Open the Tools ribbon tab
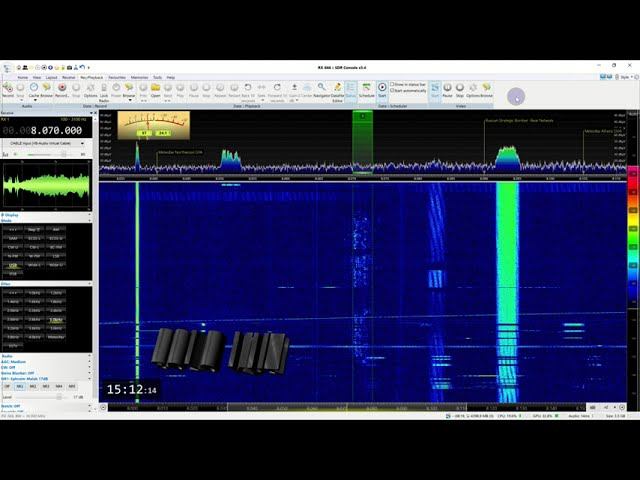Viewport: 640px width, 480px height. point(158,77)
